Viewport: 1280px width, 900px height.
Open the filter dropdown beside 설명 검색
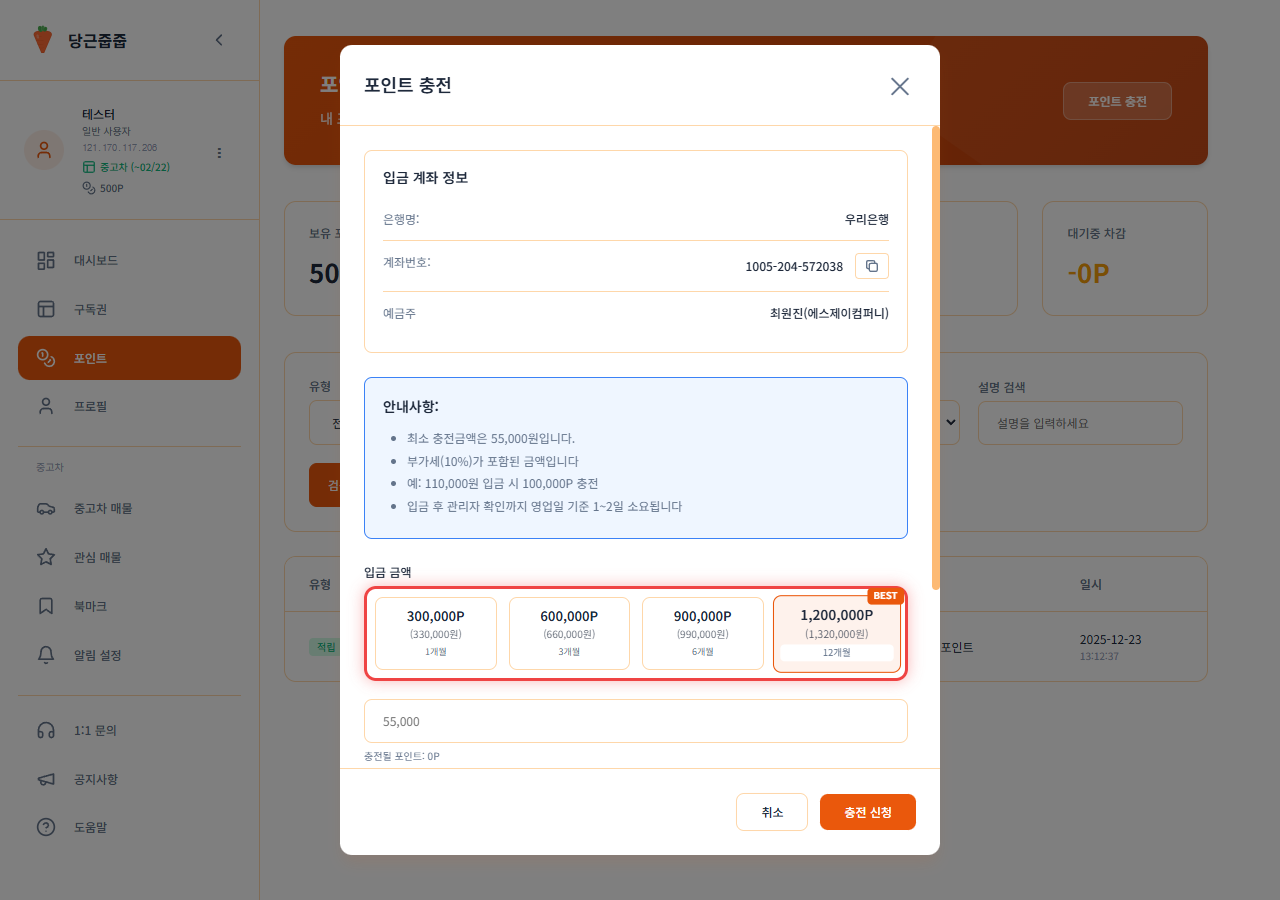pyautogui.click(x=948, y=422)
